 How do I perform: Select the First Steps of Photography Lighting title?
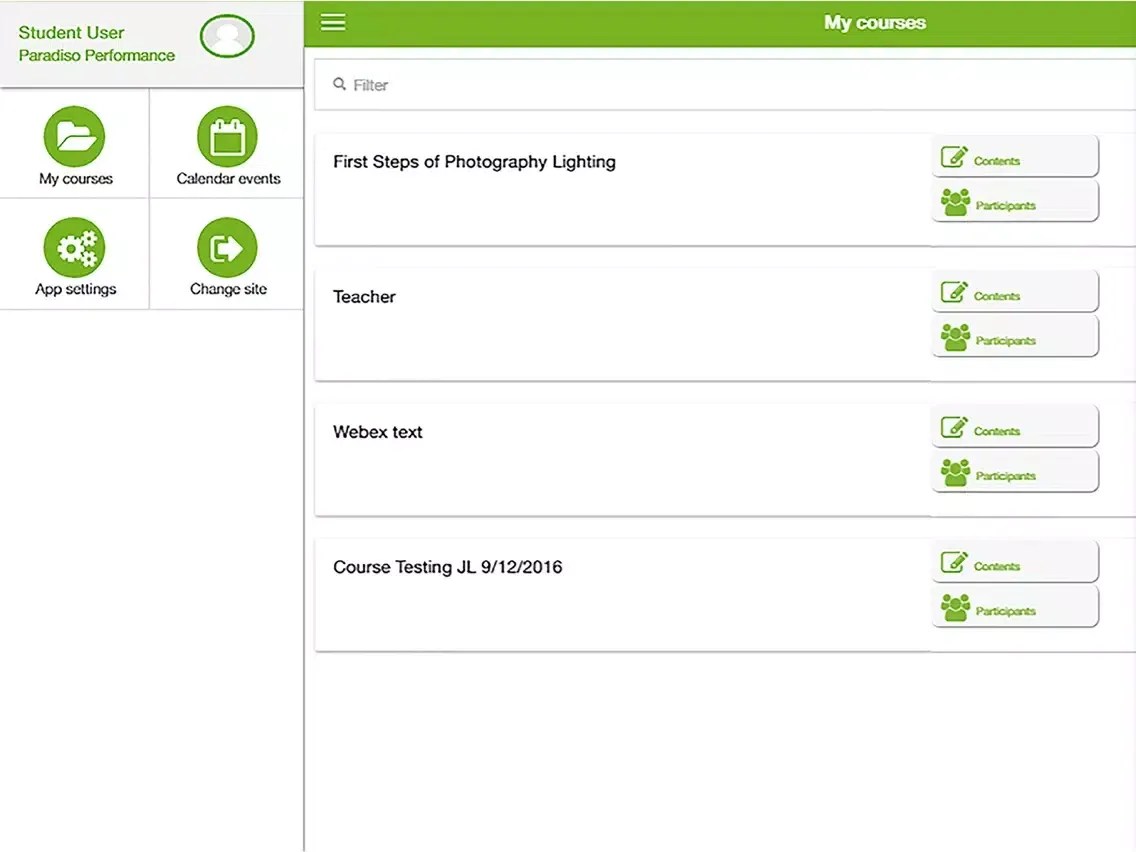point(475,162)
